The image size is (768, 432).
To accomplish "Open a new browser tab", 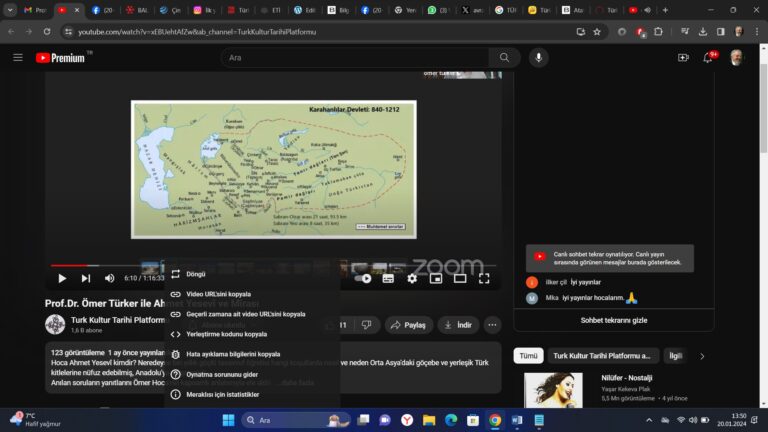I will pos(665,10).
